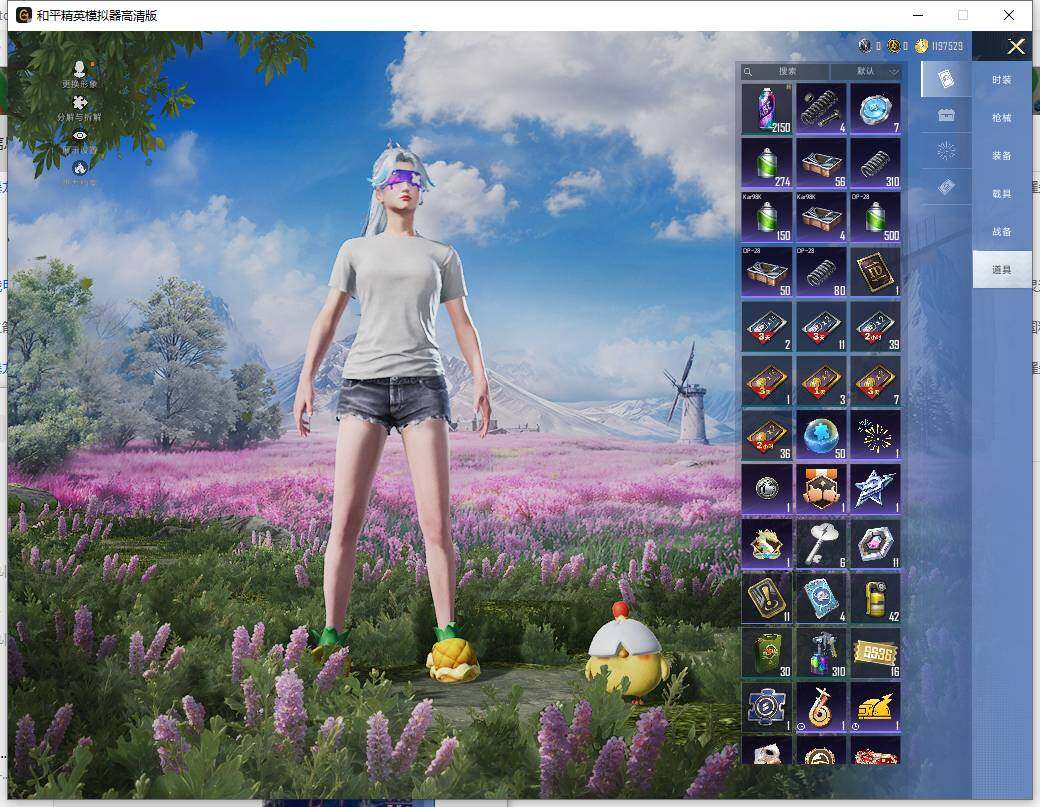Select the silver star item
1040x807 pixels.
tap(876, 489)
